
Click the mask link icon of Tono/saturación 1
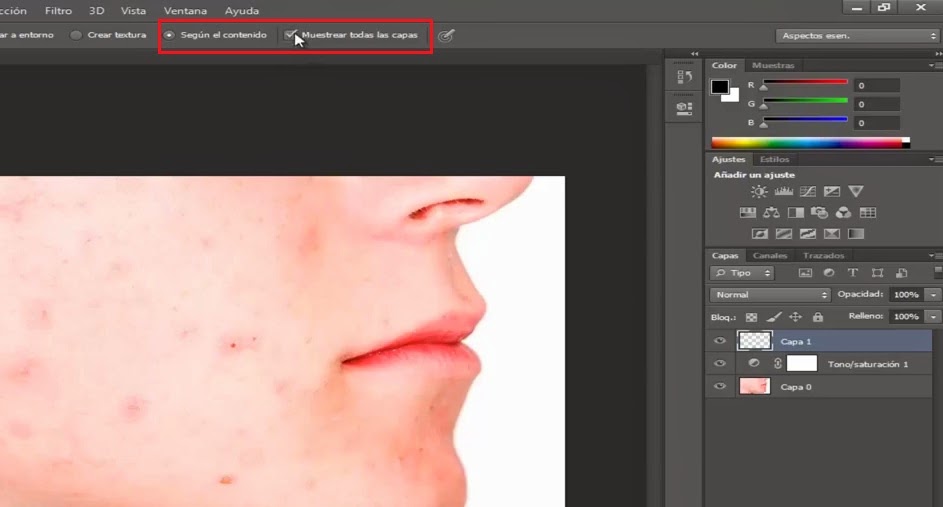pyautogui.click(x=777, y=363)
